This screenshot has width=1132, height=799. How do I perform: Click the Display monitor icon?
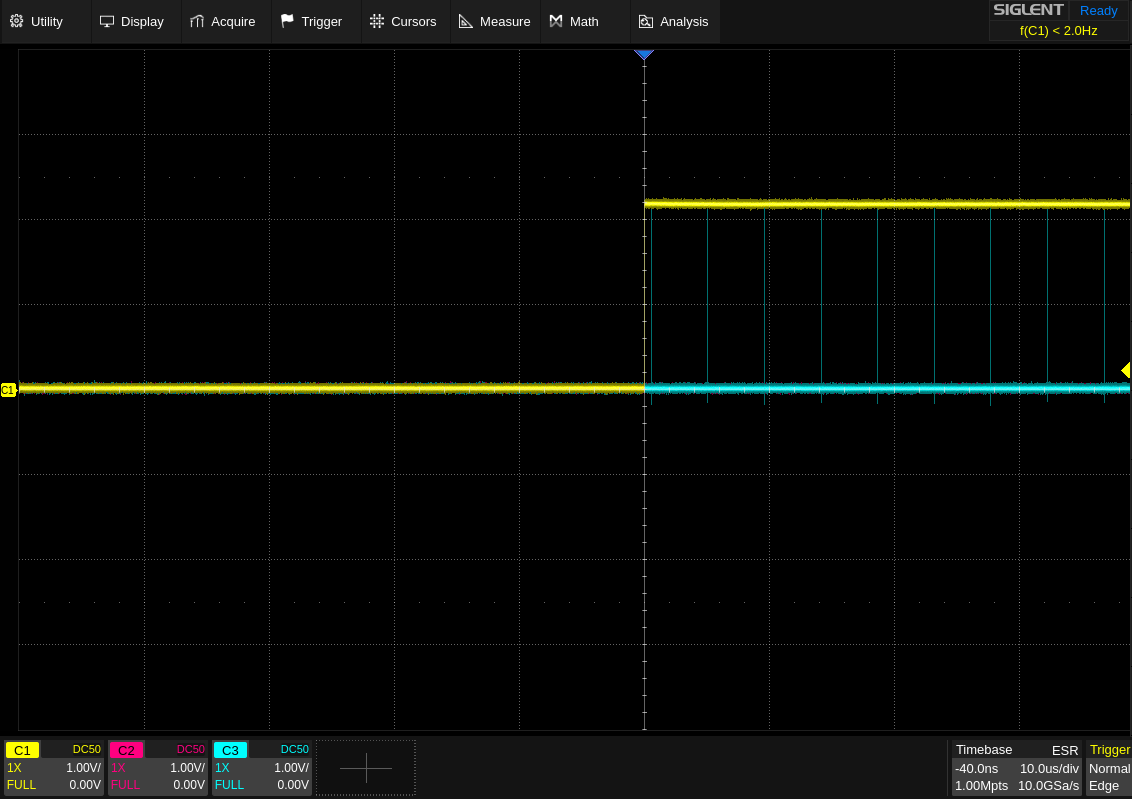point(107,21)
